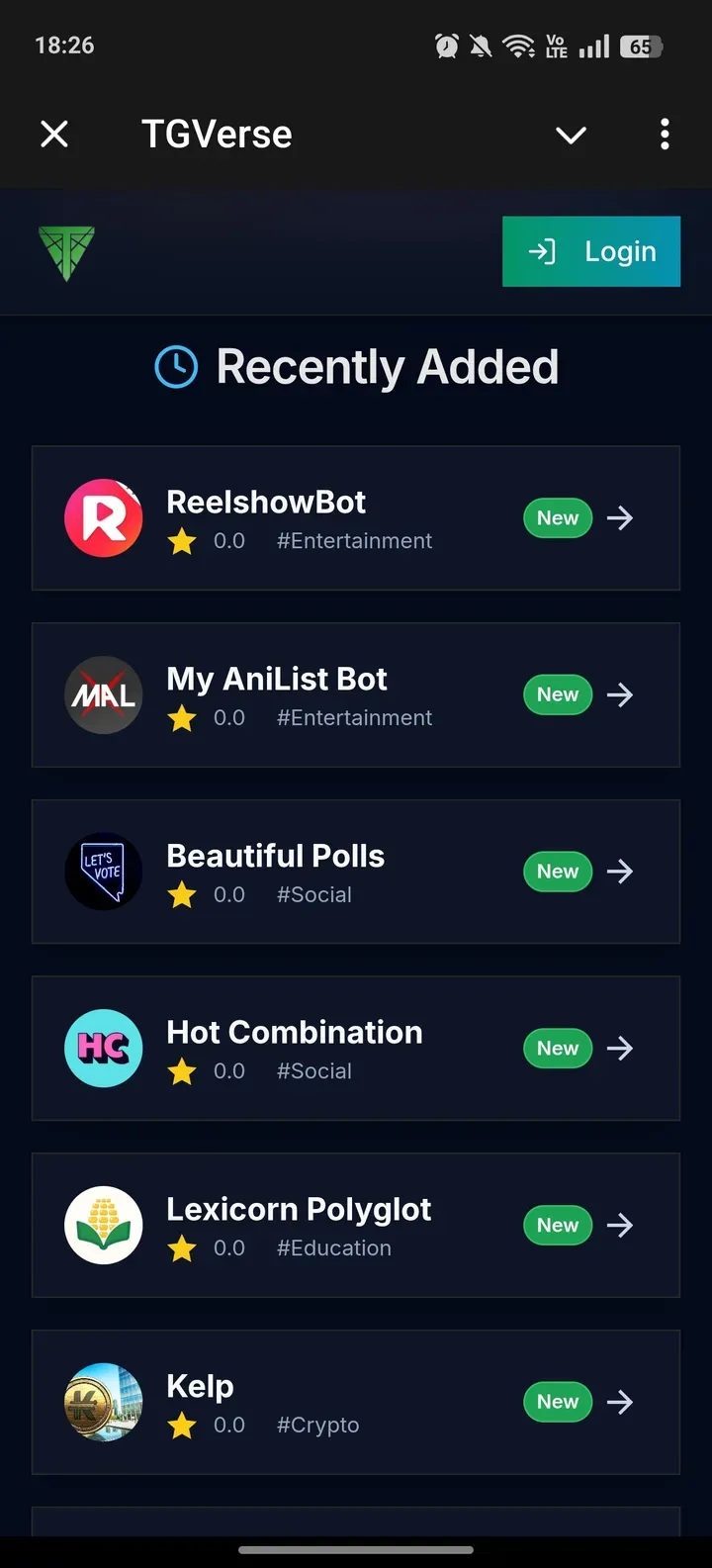Tap the New badge on Hot Combination
The height and width of the screenshot is (1568, 712).
tap(557, 1048)
